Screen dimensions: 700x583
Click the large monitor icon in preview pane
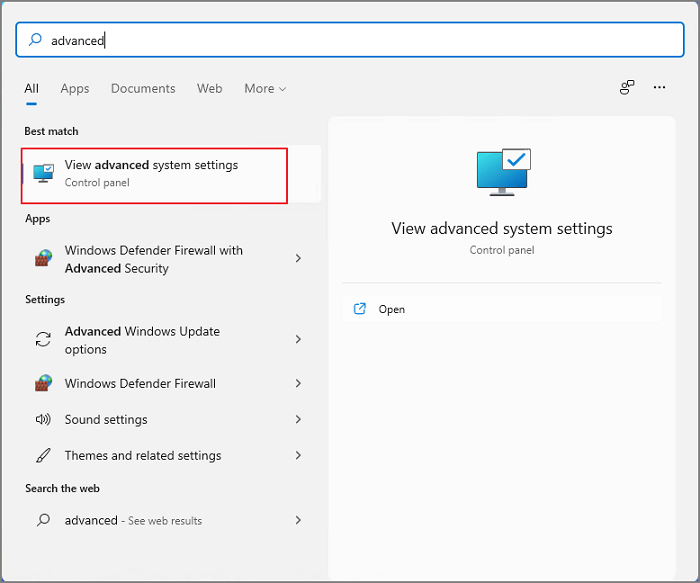[x=502, y=171]
